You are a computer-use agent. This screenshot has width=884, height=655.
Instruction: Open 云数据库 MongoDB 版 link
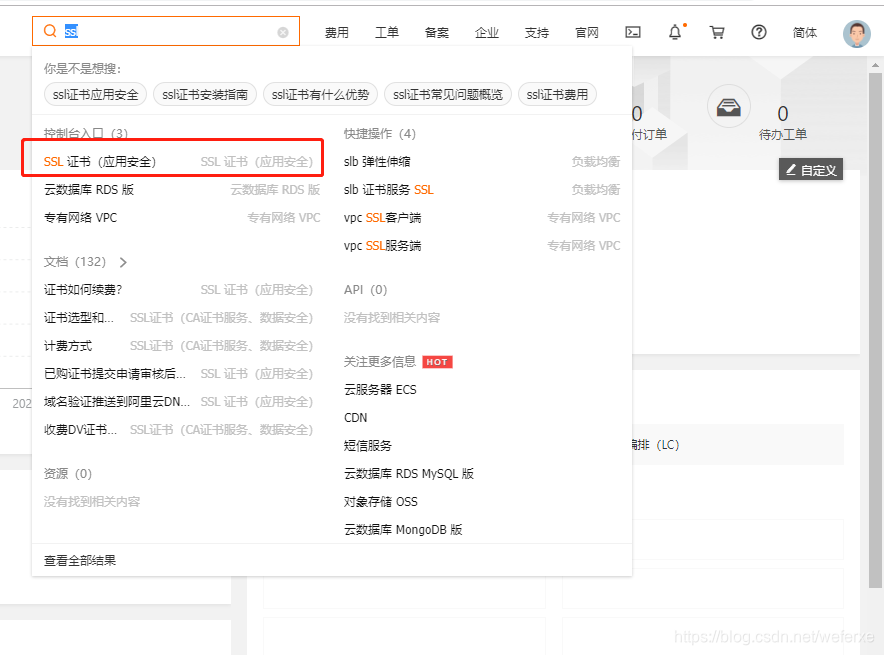pos(403,530)
